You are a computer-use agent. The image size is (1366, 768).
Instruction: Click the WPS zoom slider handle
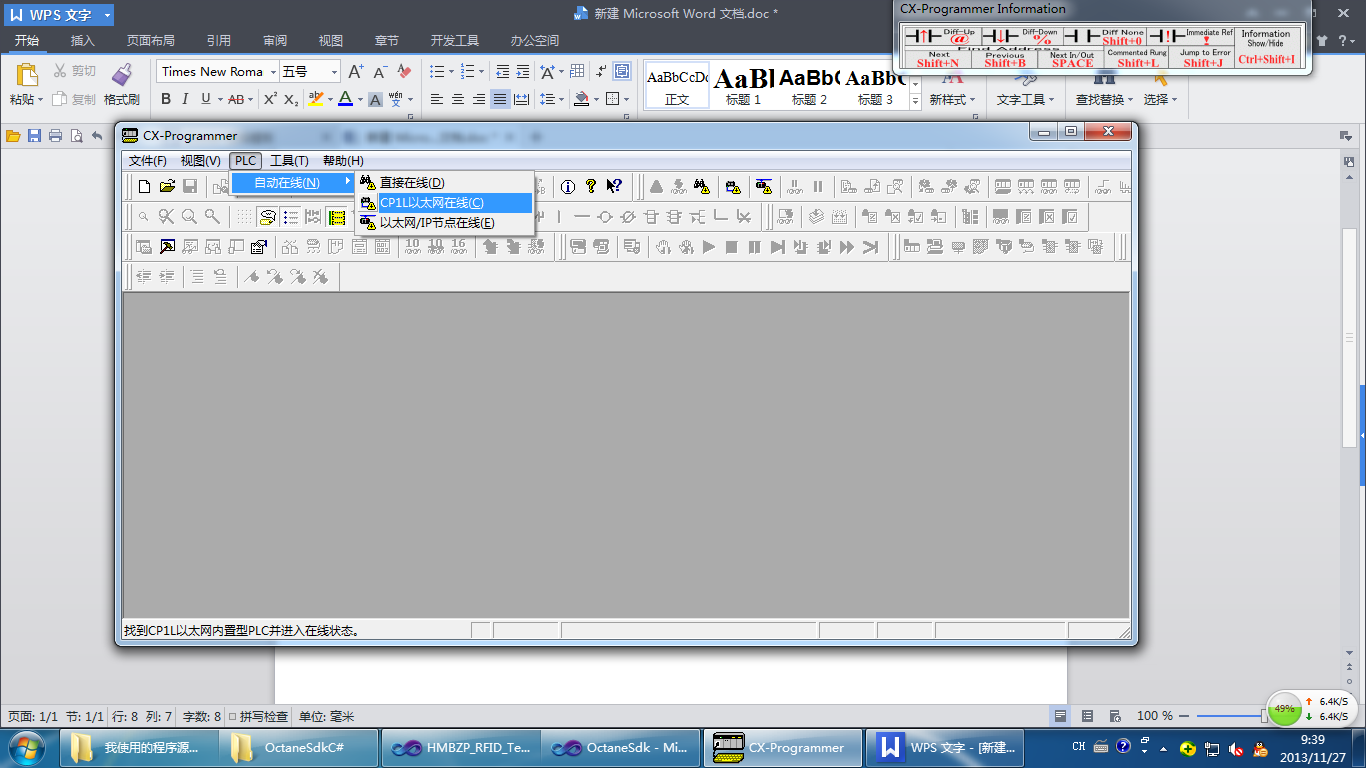[1264, 716]
